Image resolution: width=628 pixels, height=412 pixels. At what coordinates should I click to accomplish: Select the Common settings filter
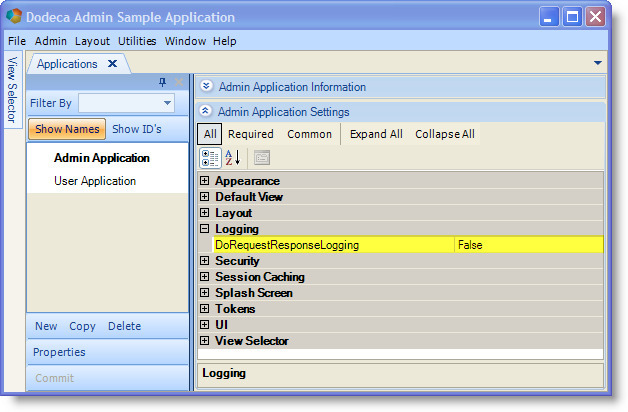(x=310, y=134)
